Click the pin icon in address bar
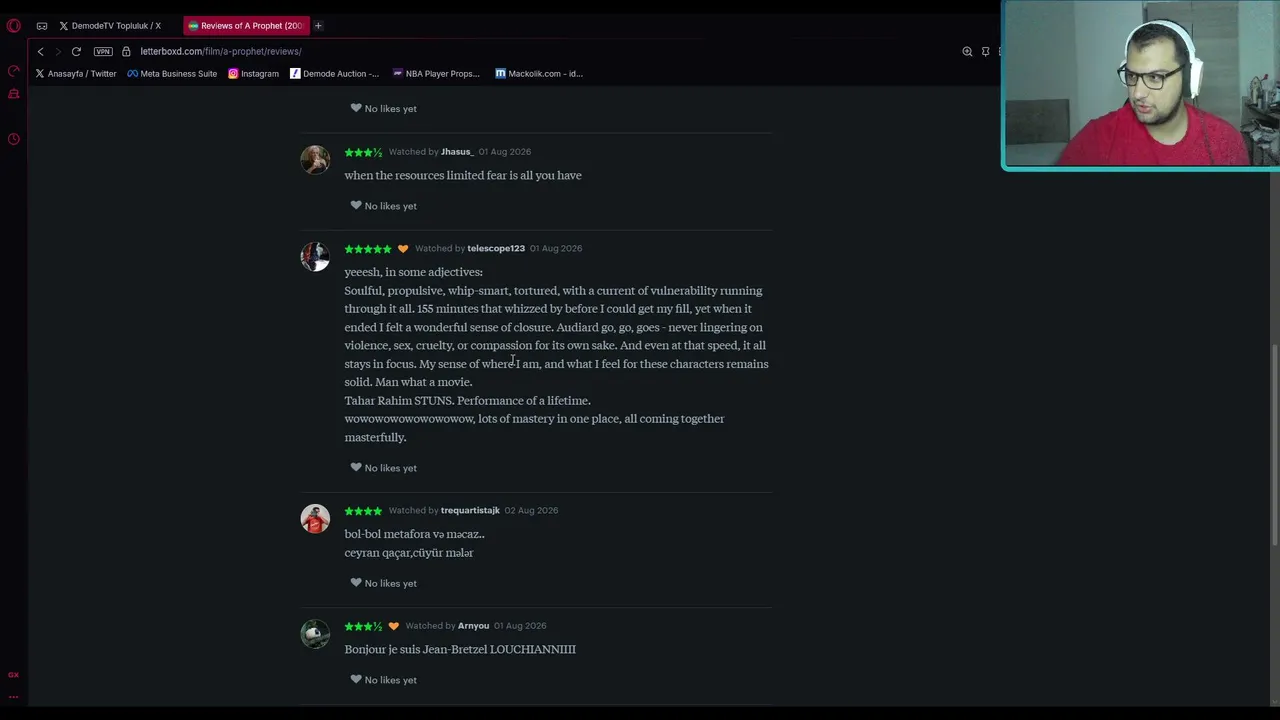The width and height of the screenshot is (1280, 720). click(x=985, y=51)
